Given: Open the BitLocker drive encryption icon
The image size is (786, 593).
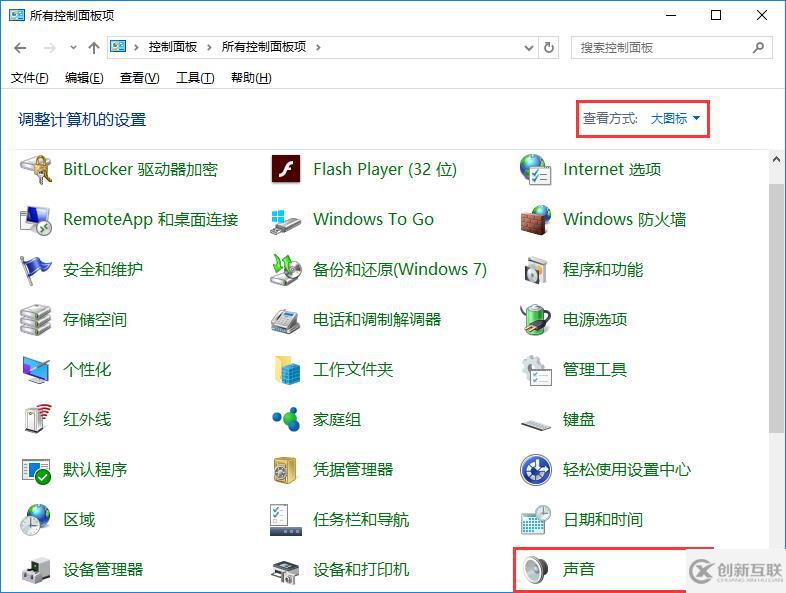Looking at the screenshot, I should [36, 169].
